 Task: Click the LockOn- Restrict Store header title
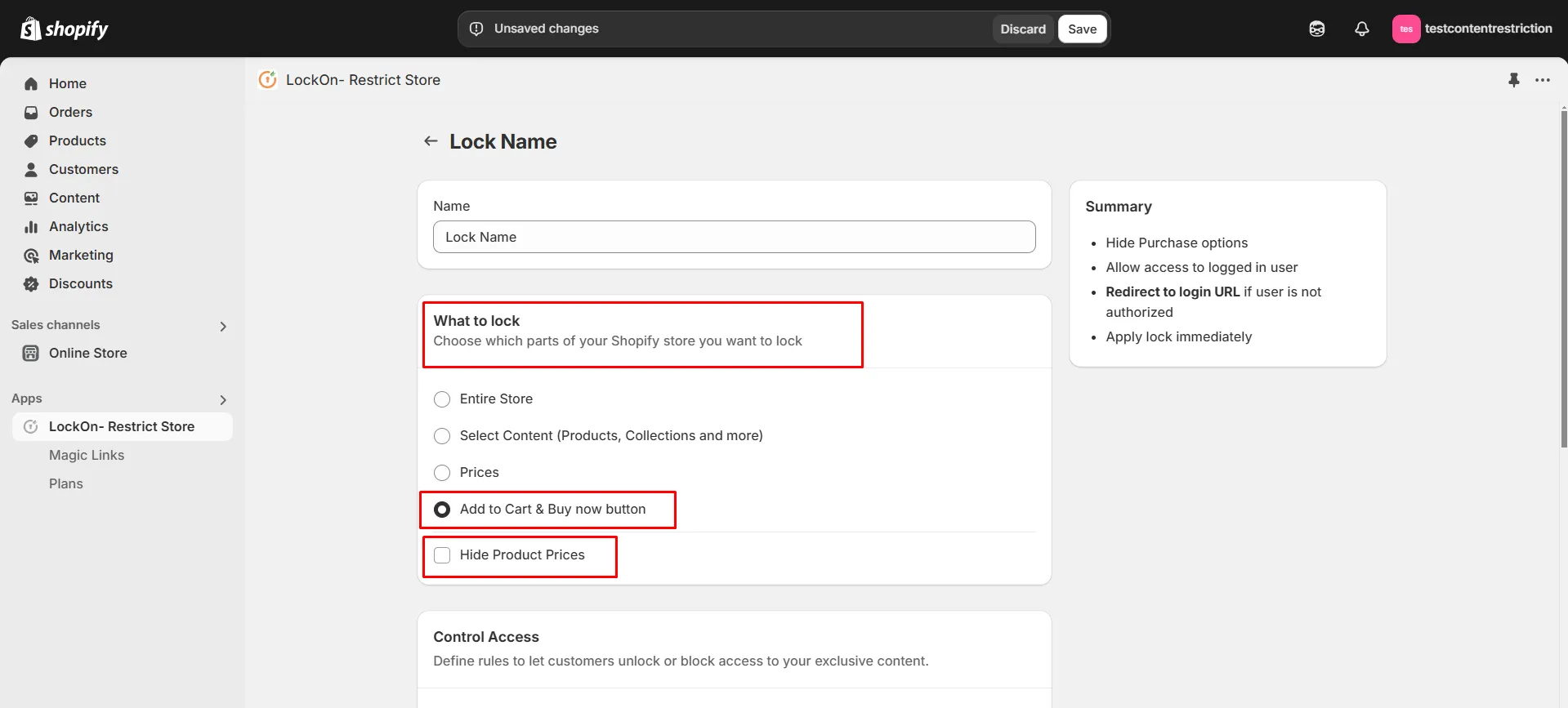363,80
